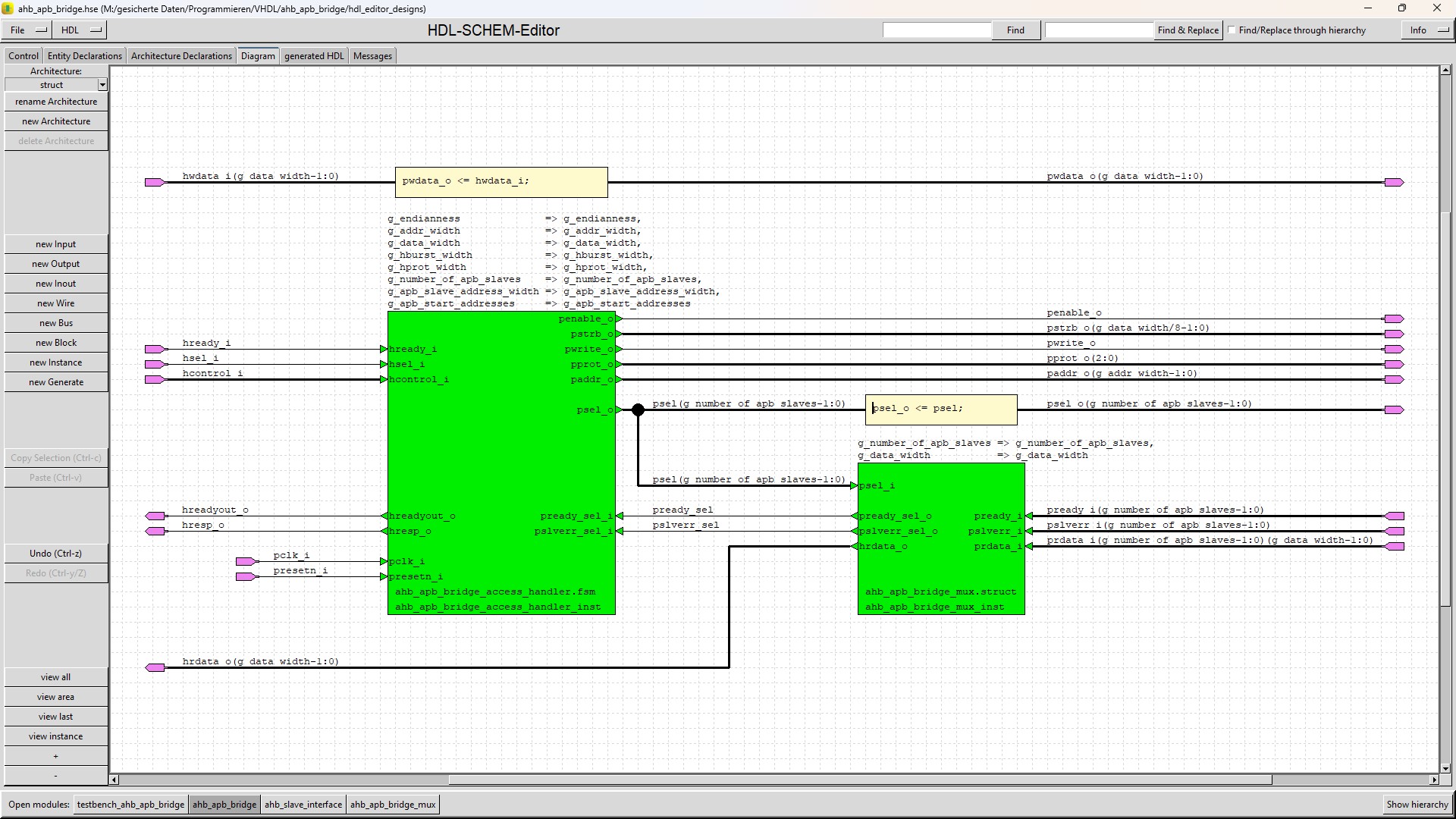Switch to the generated HDL tab
This screenshot has width=1456, height=819.
click(x=314, y=56)
